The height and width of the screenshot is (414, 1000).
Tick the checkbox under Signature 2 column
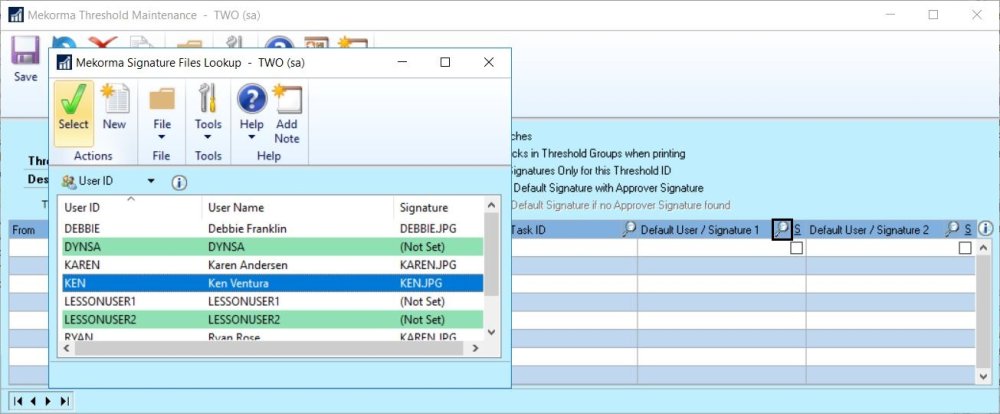pos(966,248)
